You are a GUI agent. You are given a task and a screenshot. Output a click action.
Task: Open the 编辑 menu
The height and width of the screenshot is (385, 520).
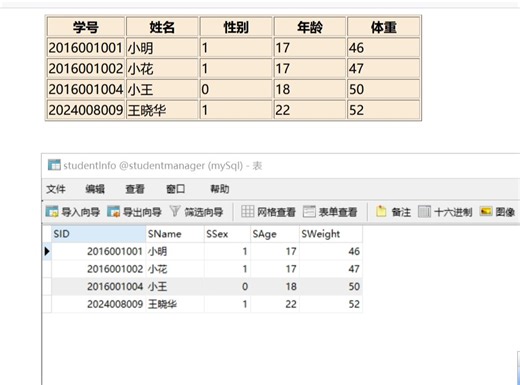tap(95, 189)
